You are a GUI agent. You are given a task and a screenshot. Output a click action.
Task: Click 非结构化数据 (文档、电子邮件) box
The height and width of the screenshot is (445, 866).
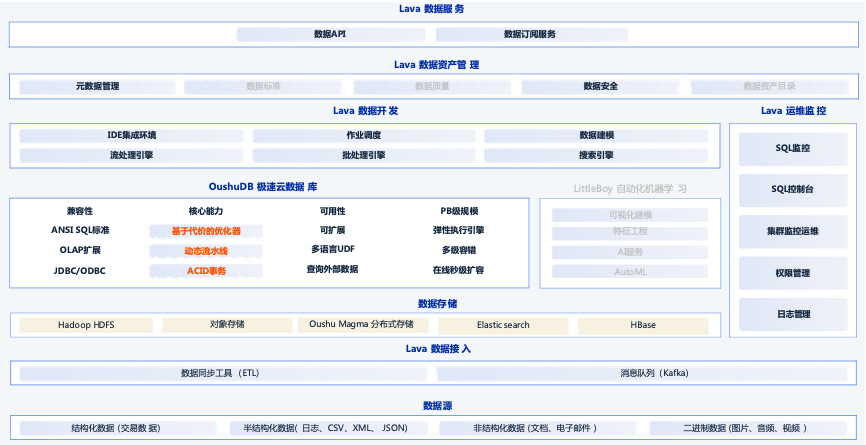point(537,428)
